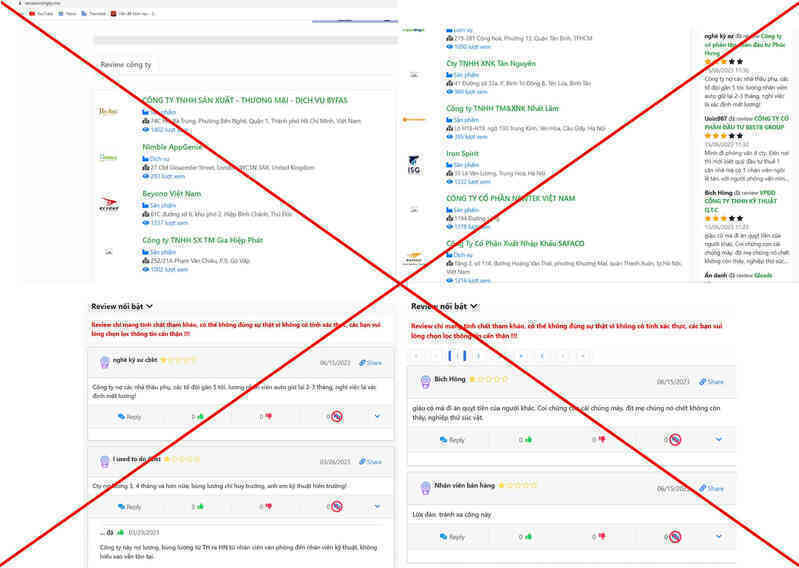
Task: Report the 'I used to do this' review
Action: (x=336, y=507)
